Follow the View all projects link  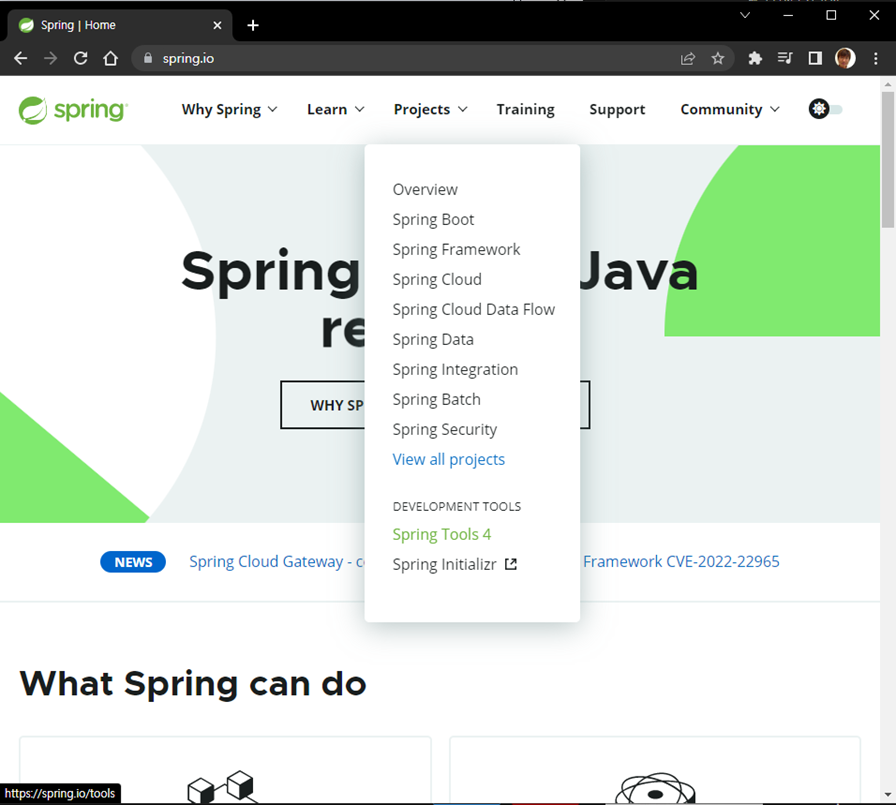tap(449, 459)
